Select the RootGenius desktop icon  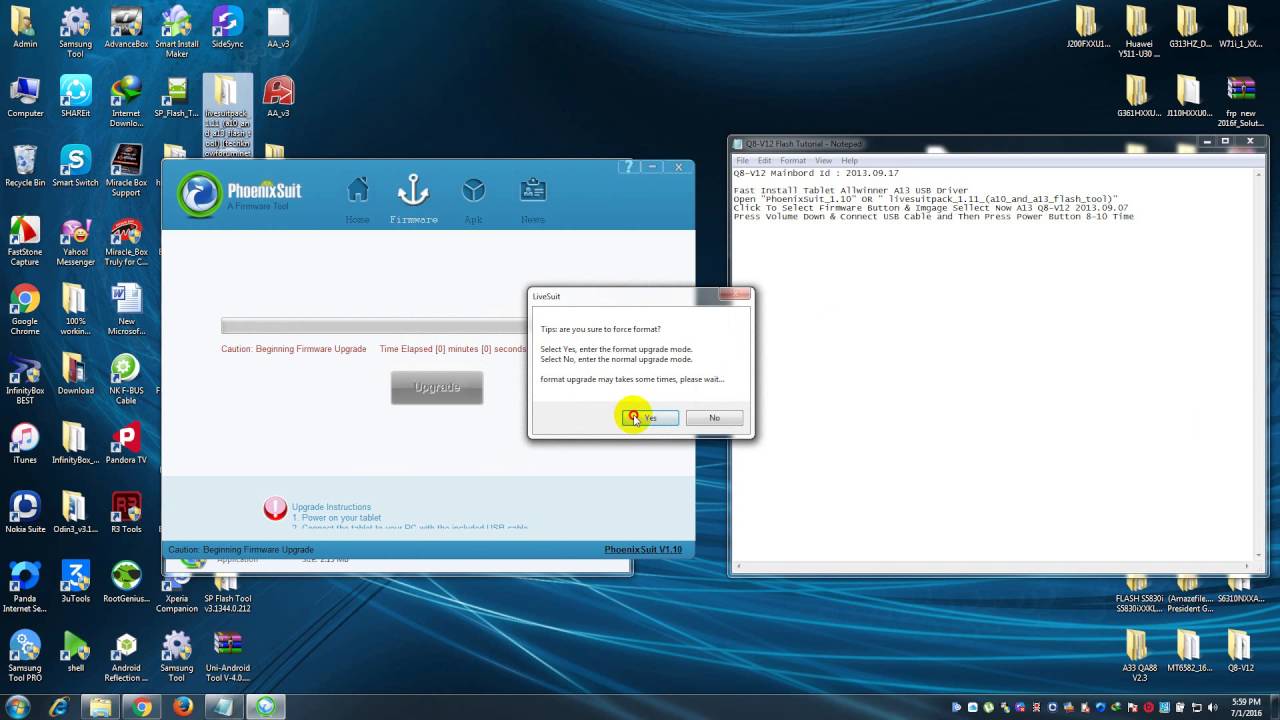point(126,580)
